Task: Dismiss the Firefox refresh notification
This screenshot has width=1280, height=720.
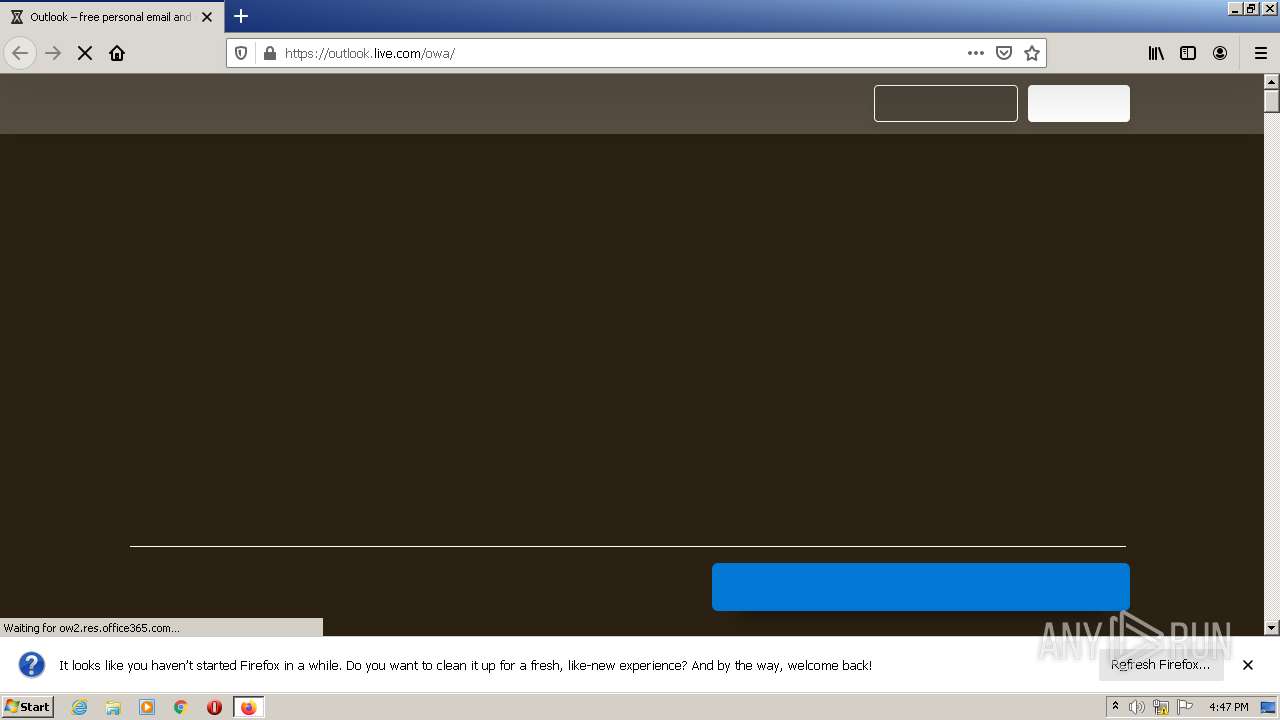Action: tap(1248, 665)
